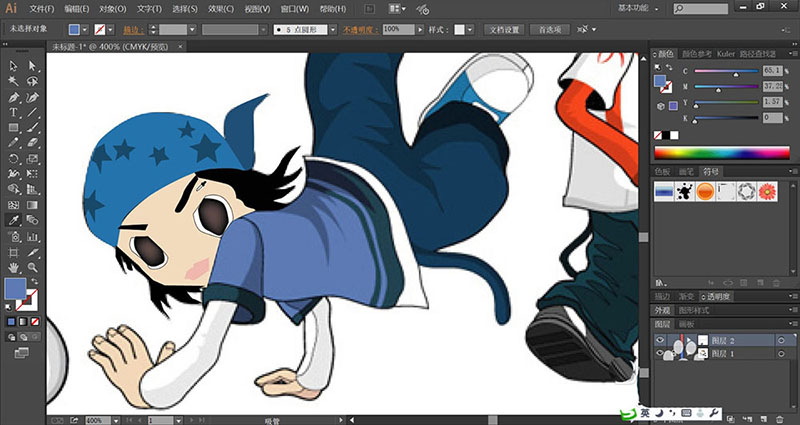
Task: Select the red flower symbol thumbnail
Action: pyautogui.click(x=767, y=191)
